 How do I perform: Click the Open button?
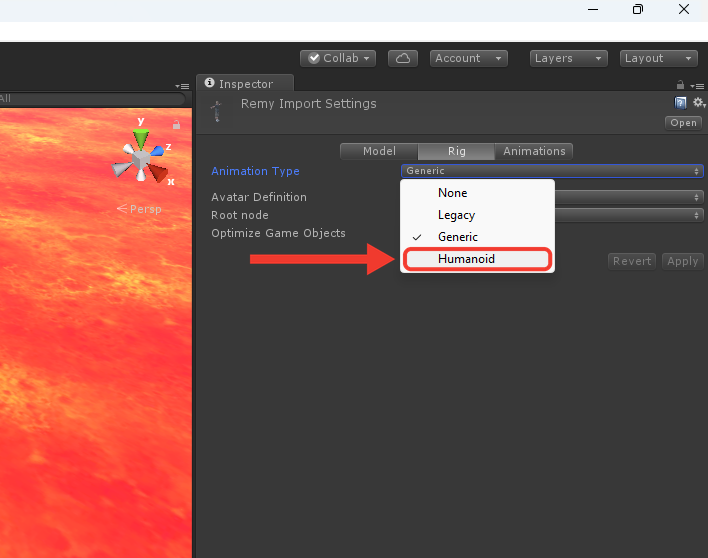point(683,123)
